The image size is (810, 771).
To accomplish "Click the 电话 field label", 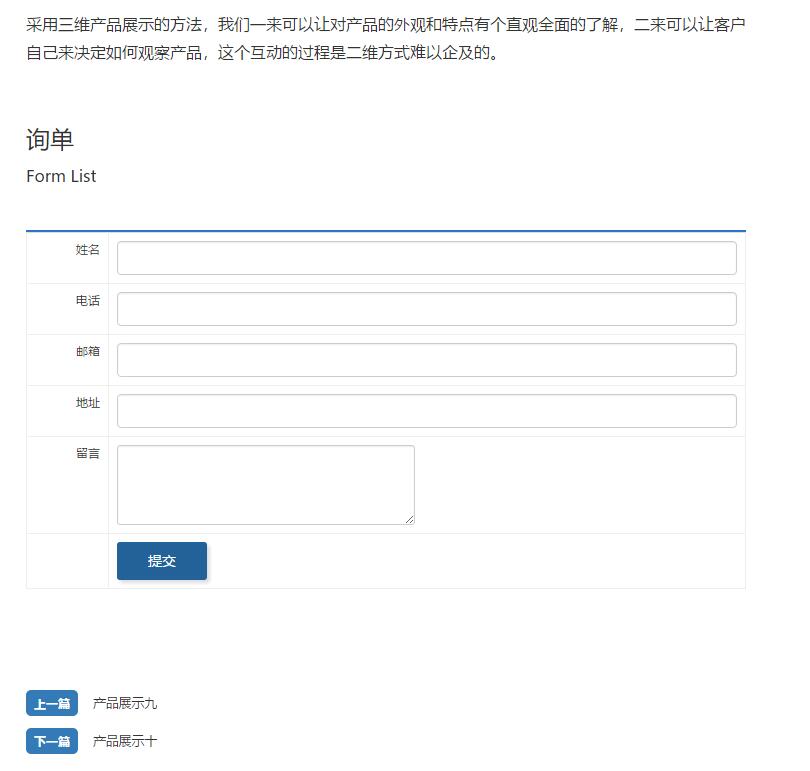I will point(88,301).
